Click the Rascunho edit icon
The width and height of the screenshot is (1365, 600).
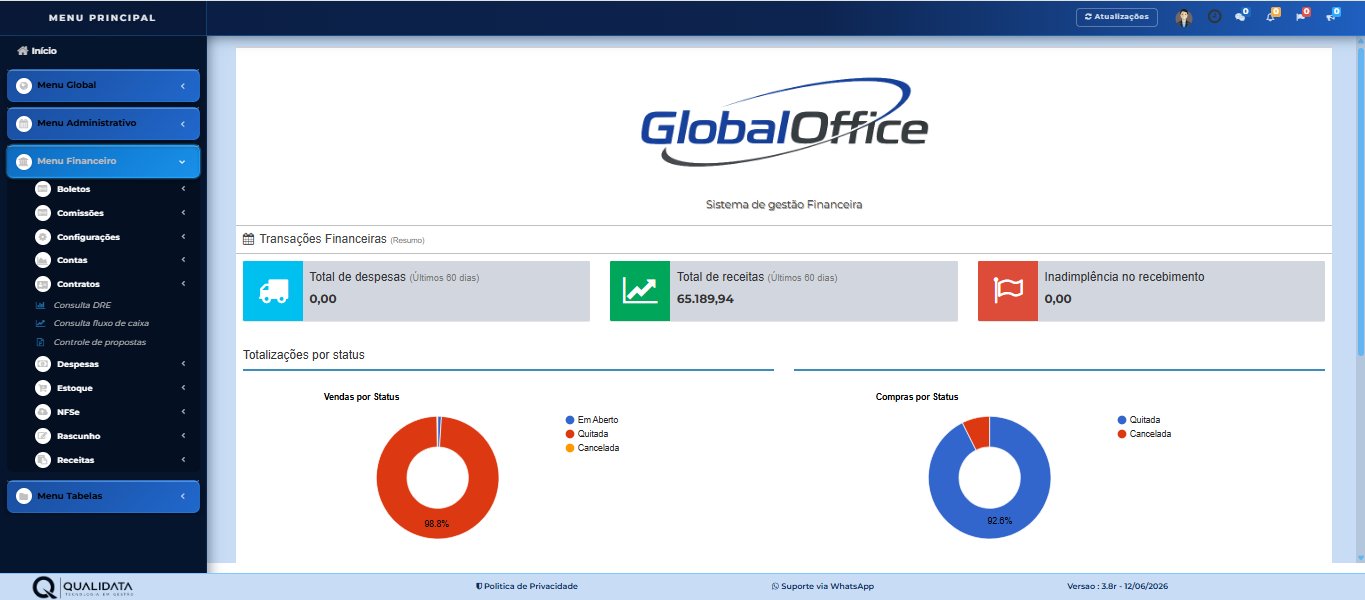(x=42, y=436)
